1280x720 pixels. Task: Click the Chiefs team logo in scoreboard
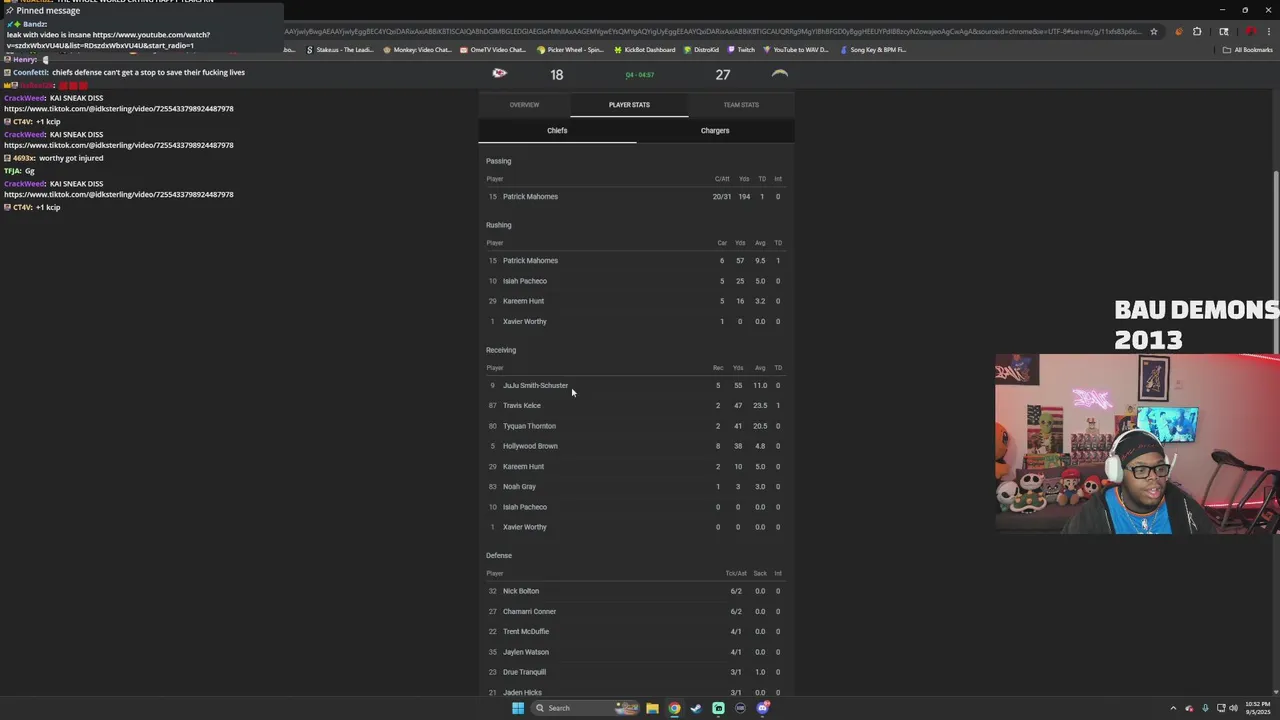pos(499,74)
